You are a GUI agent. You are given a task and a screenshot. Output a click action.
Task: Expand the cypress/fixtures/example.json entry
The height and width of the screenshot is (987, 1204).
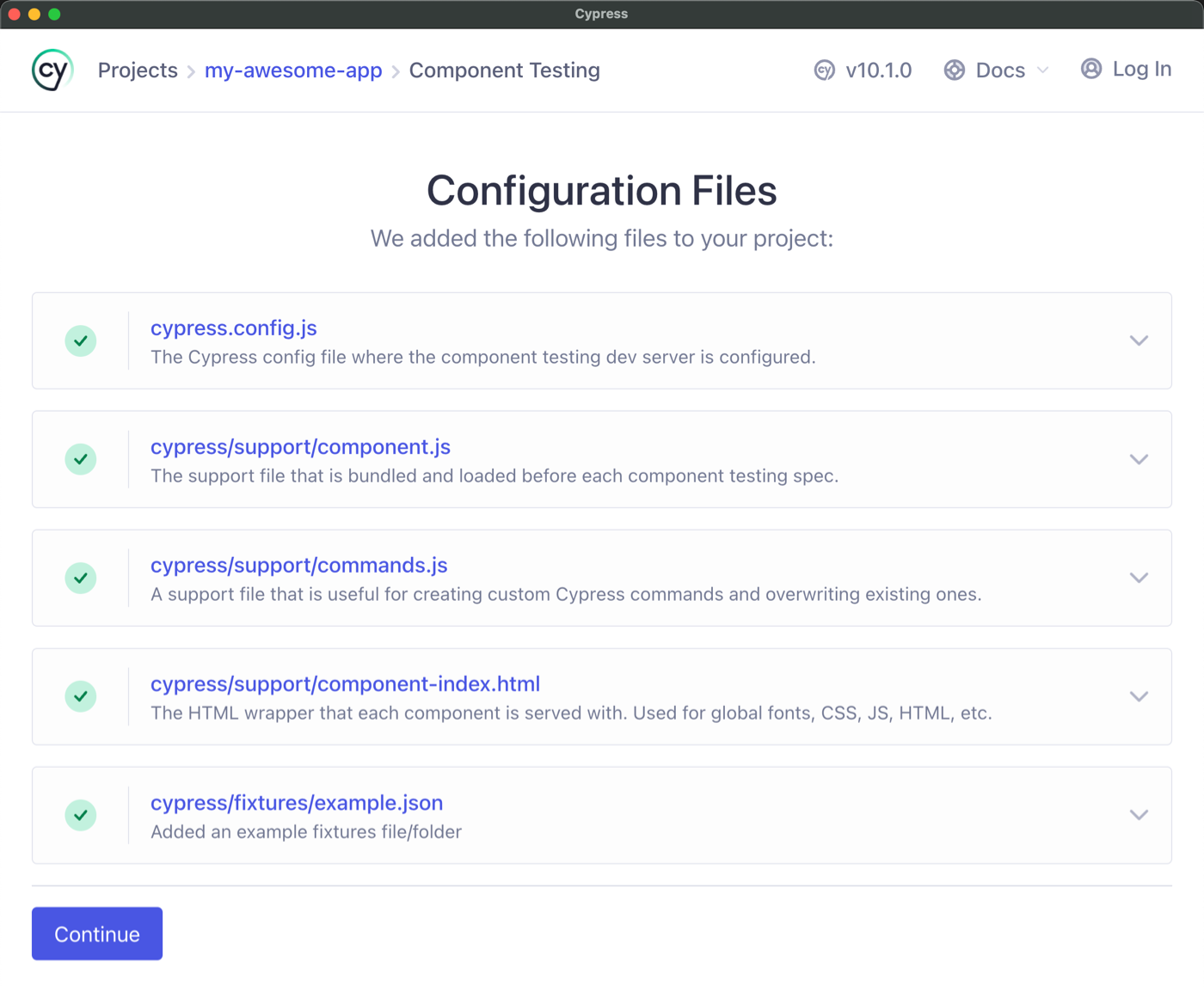pyautogui.click(x=1139, y=815)
